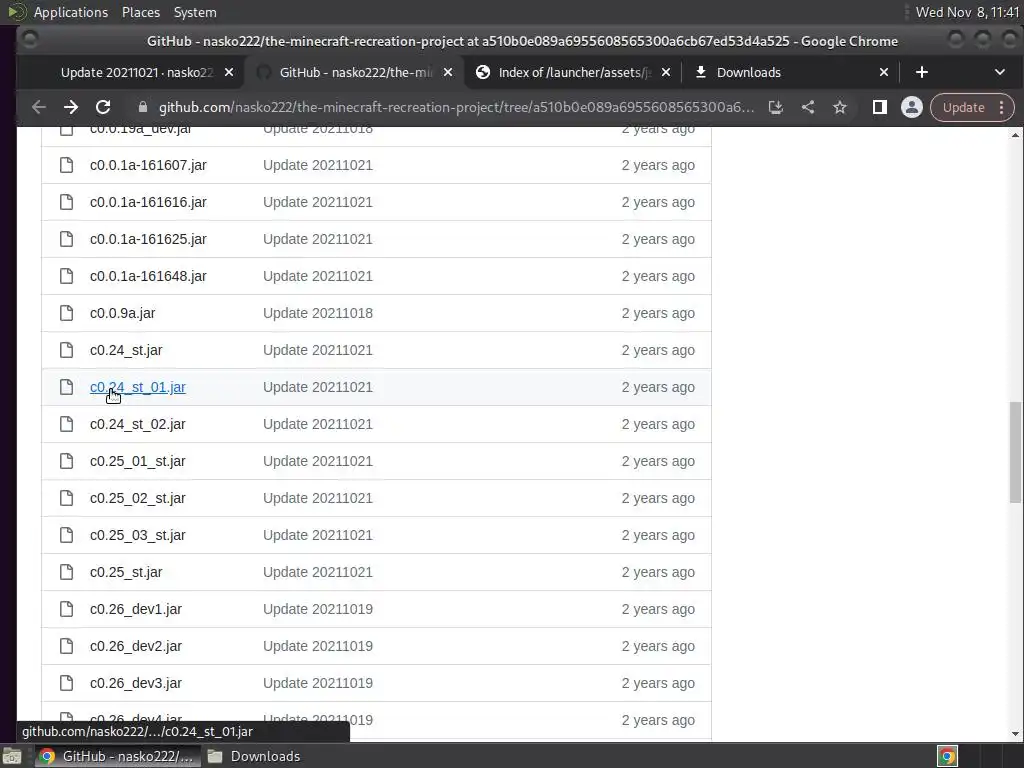Click the padlock site info icon
This screenshot has height=768, width=1024.
(143, 107)
